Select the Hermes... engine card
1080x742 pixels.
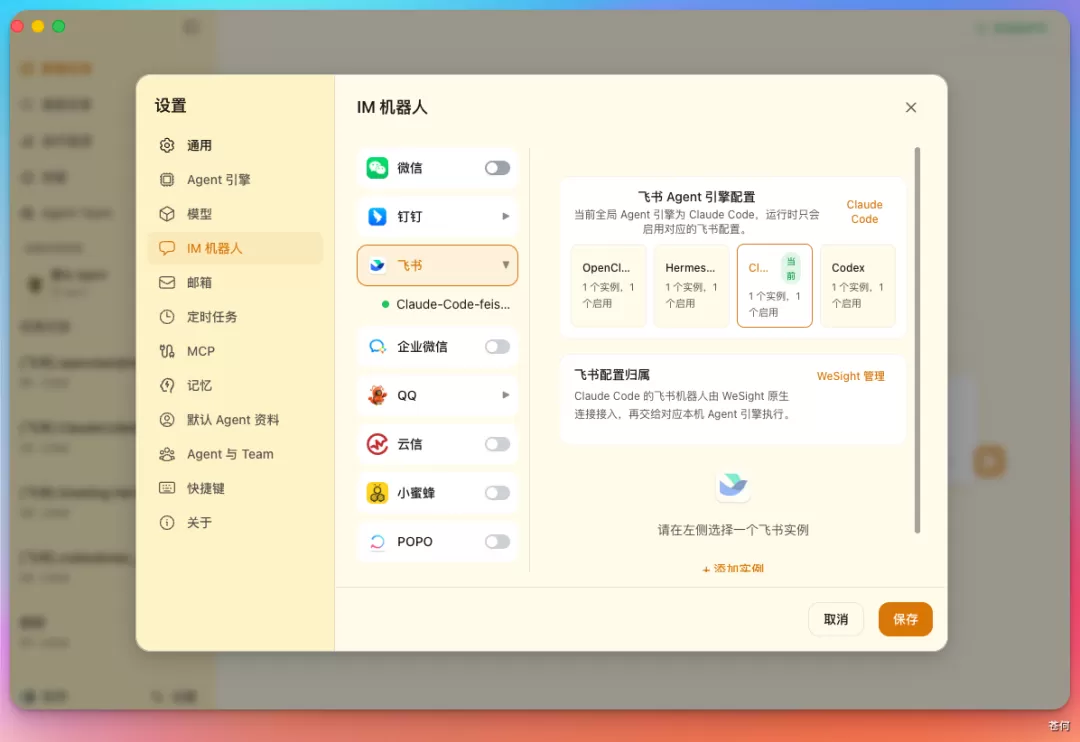[691, 285]
